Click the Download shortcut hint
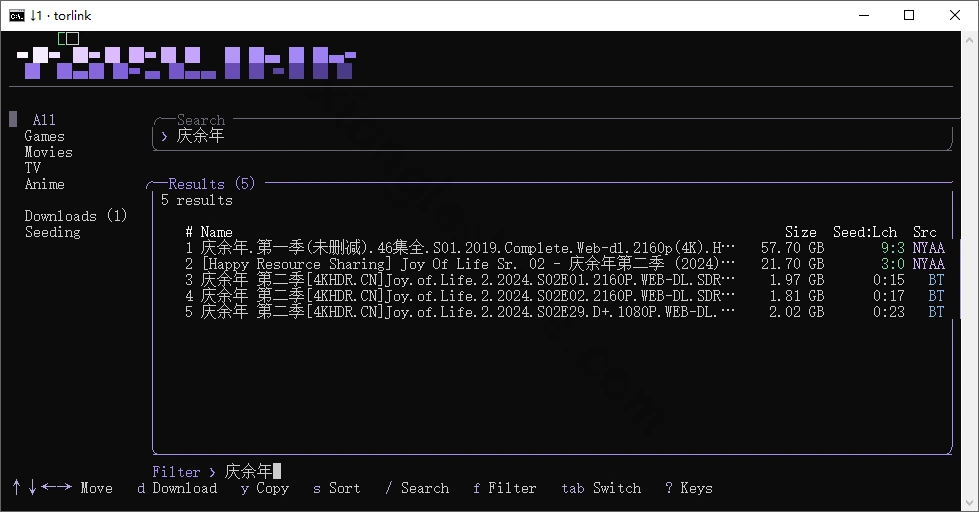Screen dimensions: 979x512 [x=177, y=488]
